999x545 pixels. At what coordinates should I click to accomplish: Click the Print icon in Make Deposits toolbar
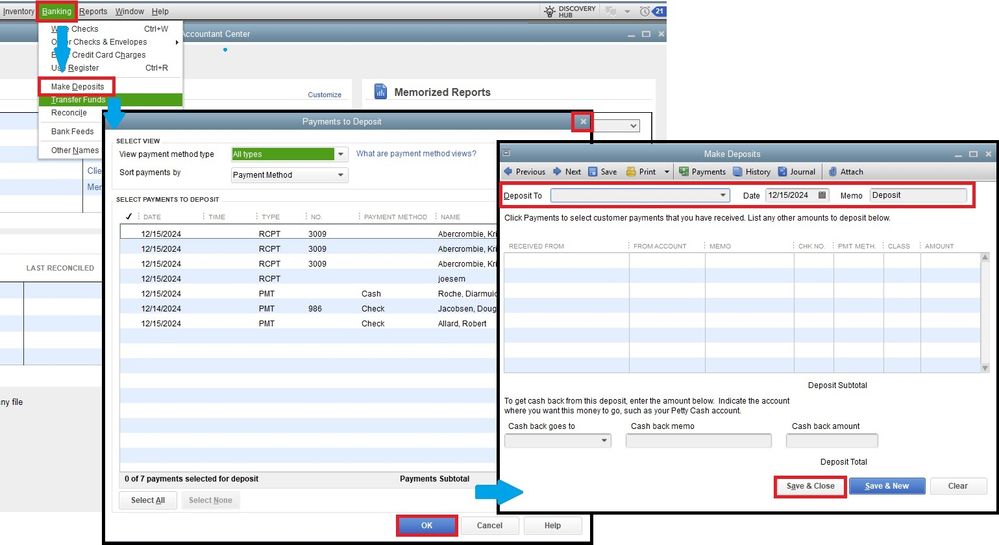click(631, 172)
